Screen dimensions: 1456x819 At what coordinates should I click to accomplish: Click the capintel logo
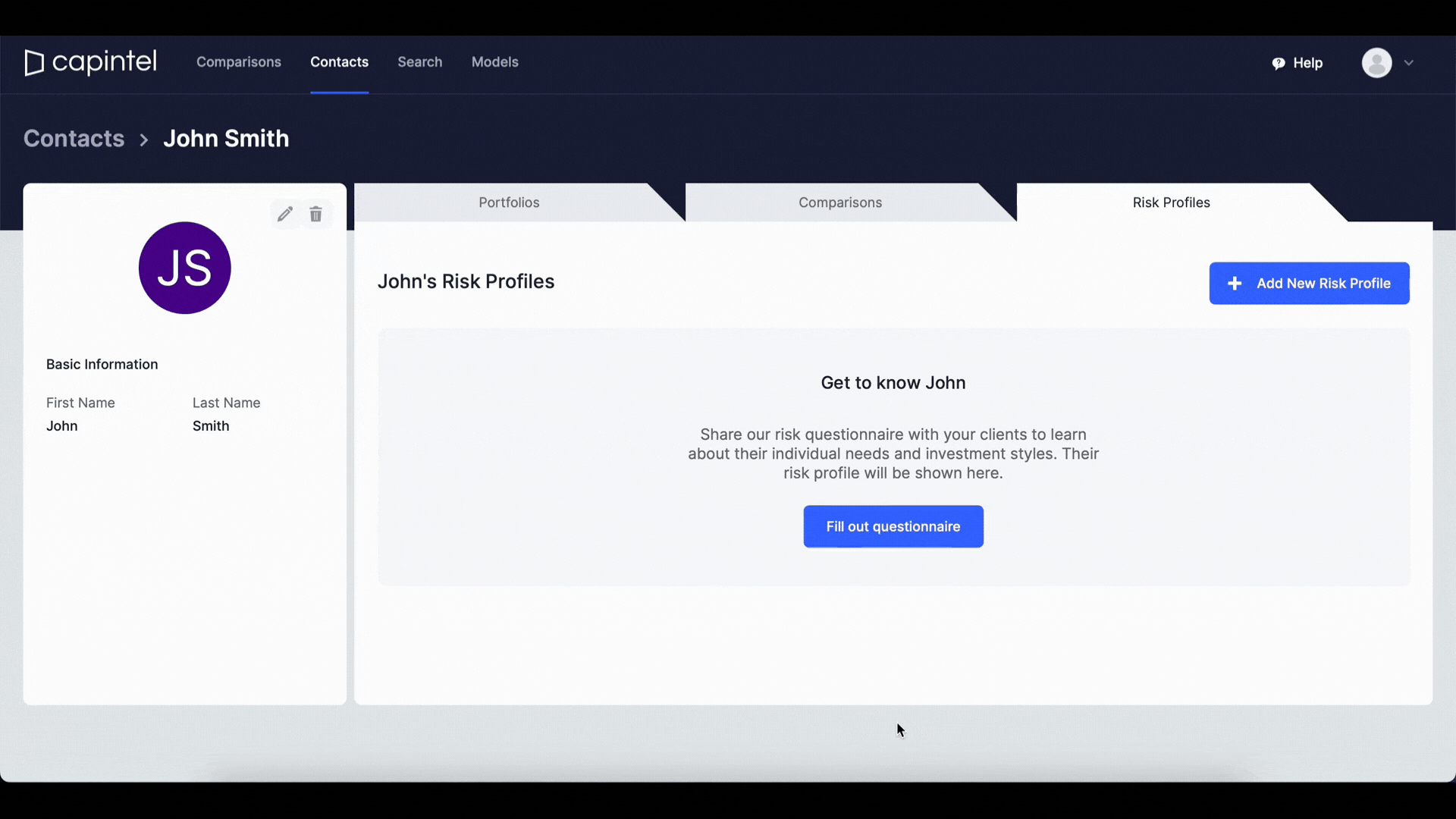click(x=91, y=62)
